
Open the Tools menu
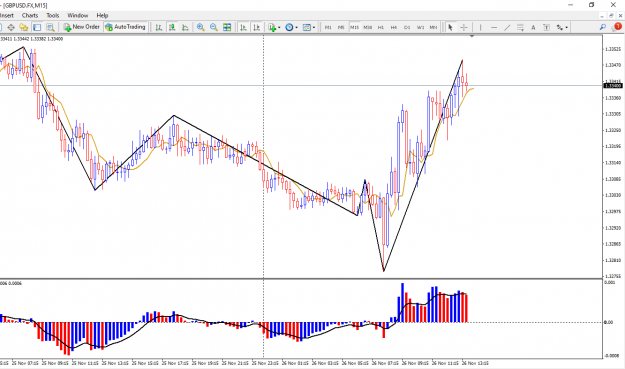pos(53,16)
